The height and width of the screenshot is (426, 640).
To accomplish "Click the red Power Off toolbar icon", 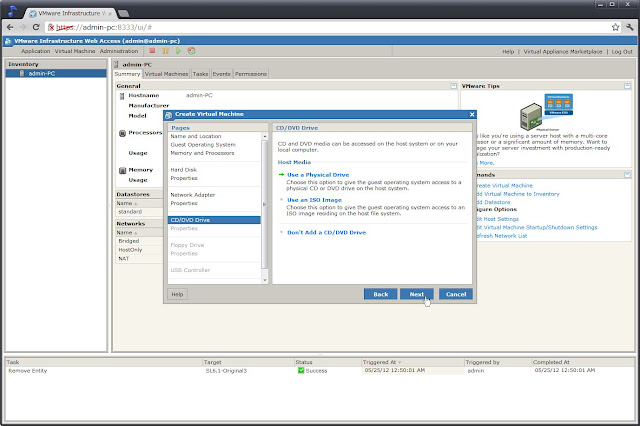I will (x=152, y=51).
